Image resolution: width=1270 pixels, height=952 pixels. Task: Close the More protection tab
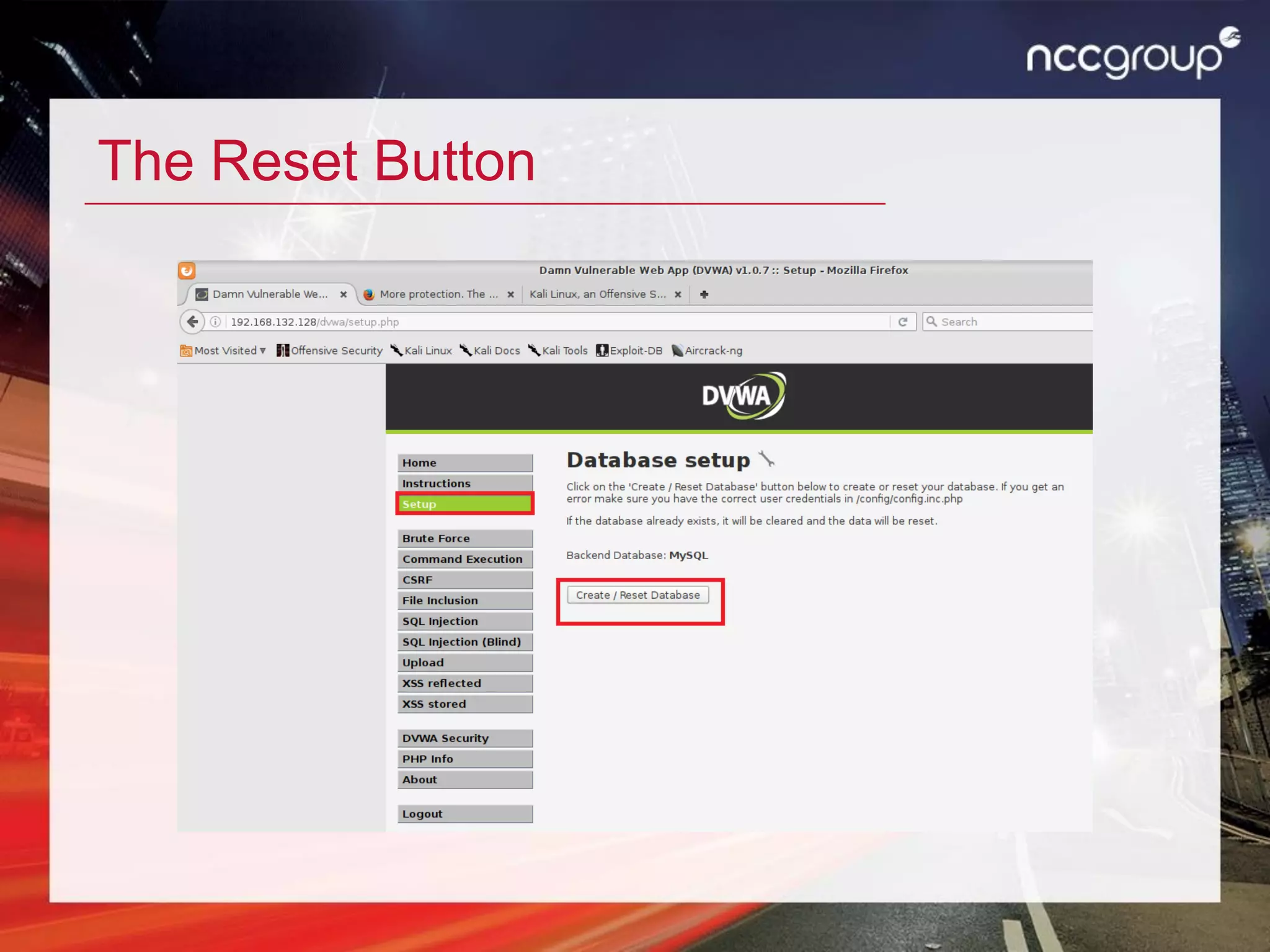coord(510,294)
